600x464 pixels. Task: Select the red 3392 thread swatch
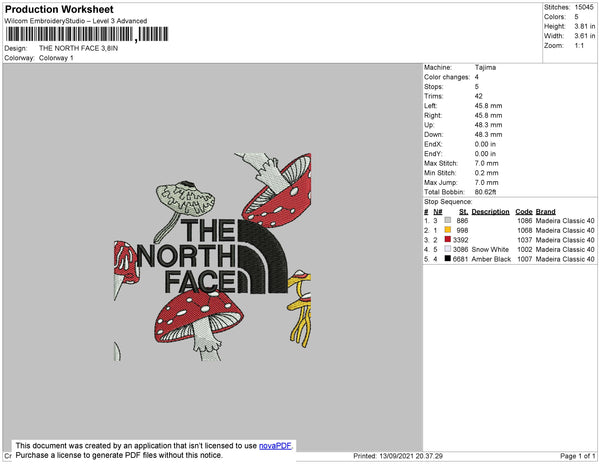click(x=448, y=239)
